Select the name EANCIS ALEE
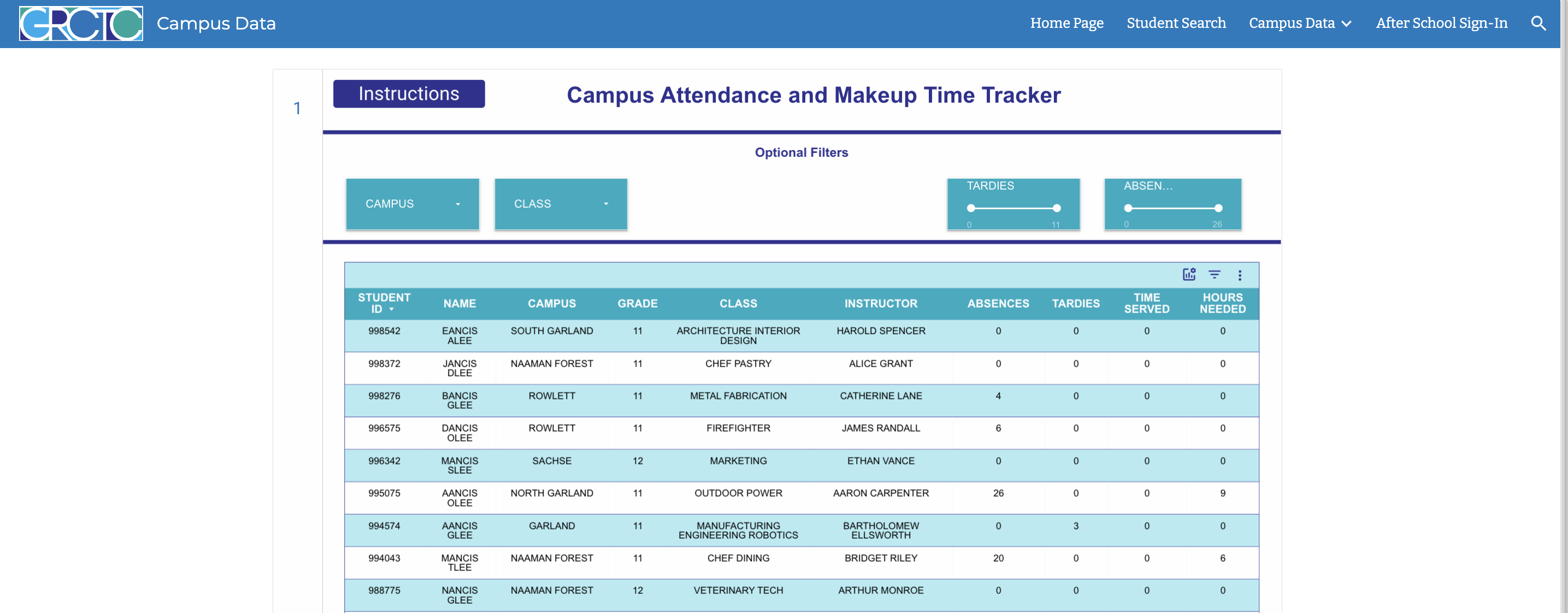The height and width of the screenshot is (613, 1568). tap(459, 336)
